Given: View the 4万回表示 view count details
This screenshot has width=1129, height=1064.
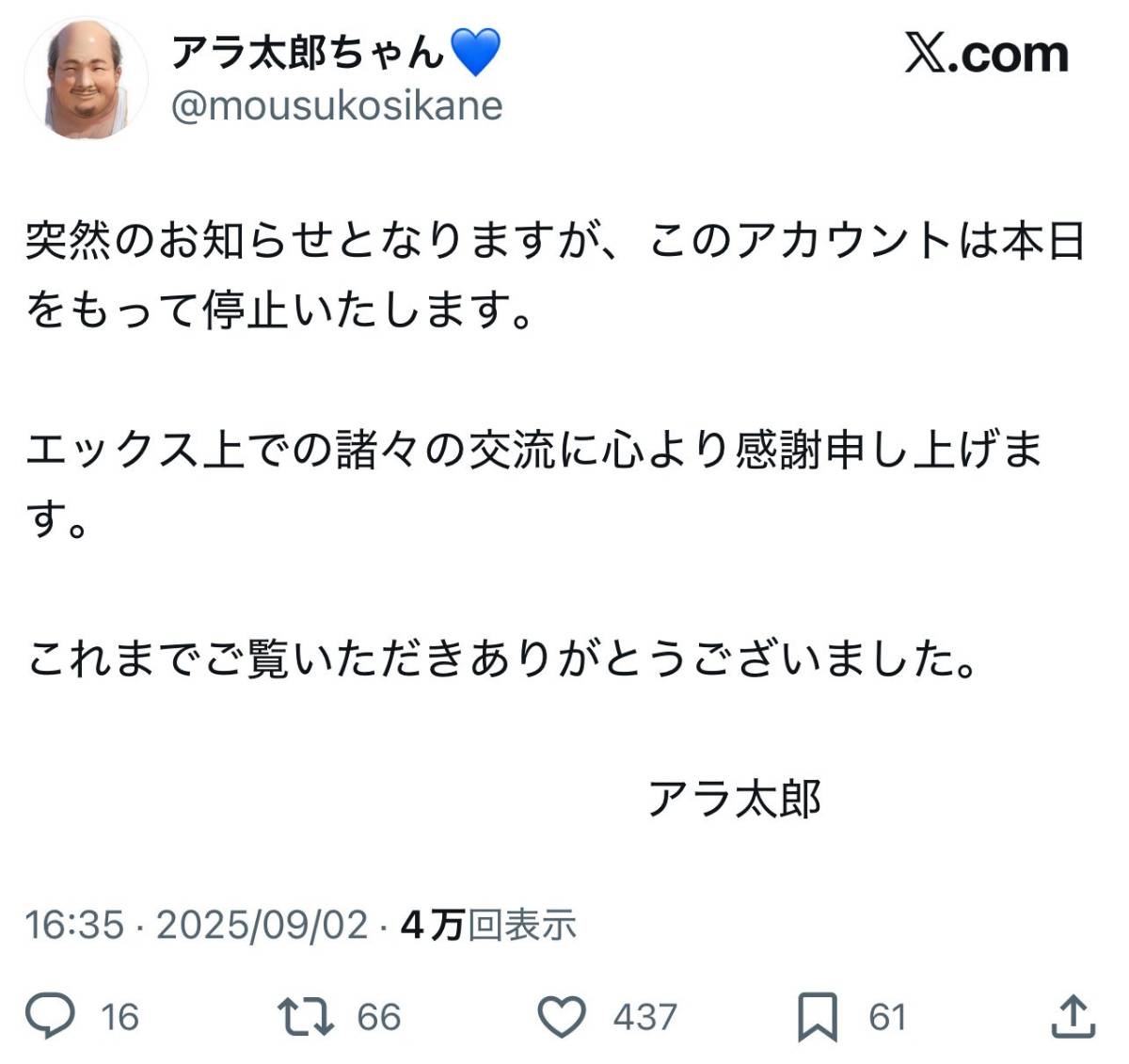Looking at the screenshot, I should point(487,925).
